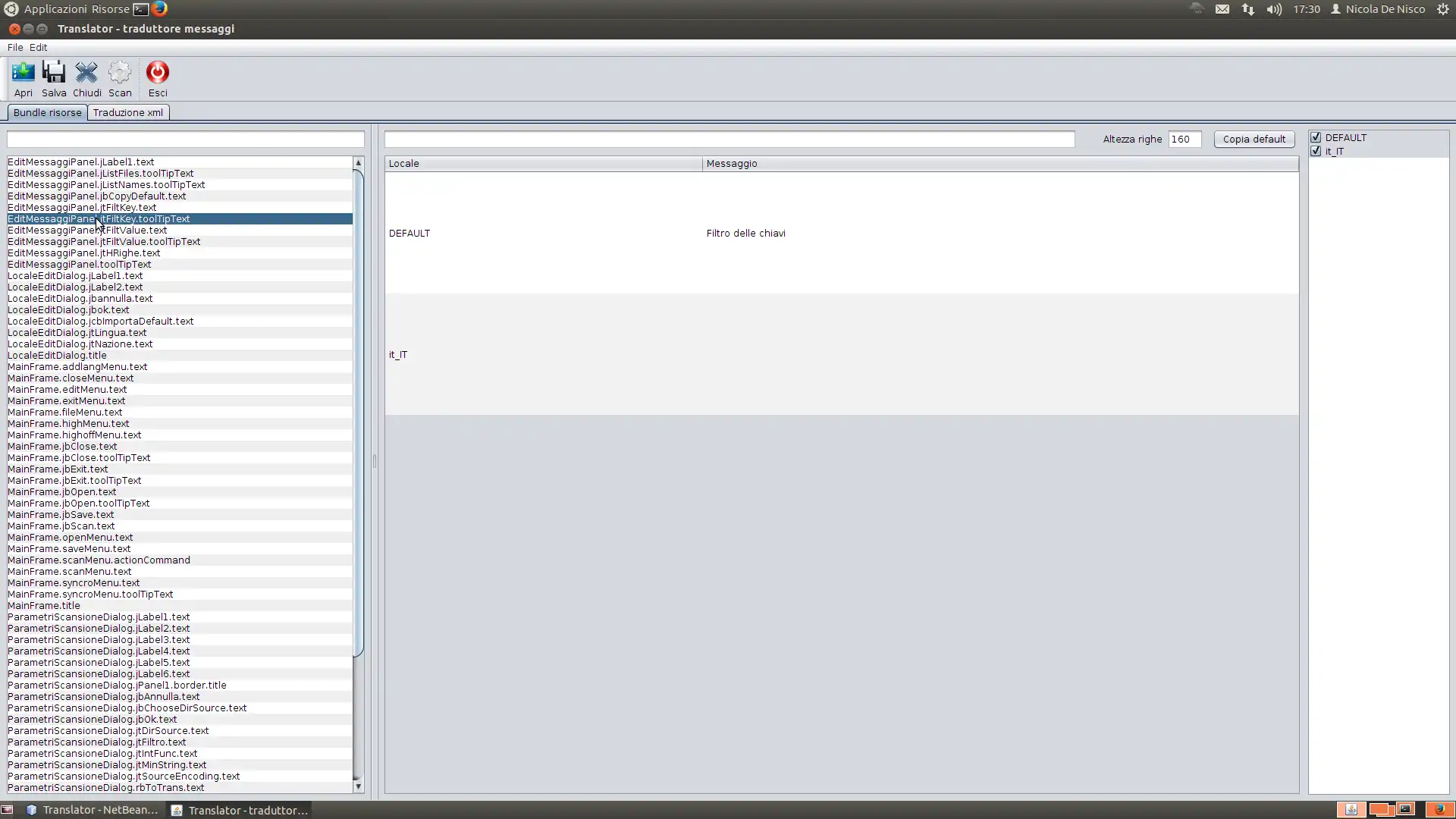The image size is (1456, 819).
Task: Click the Firefox browser icon in taskbar
Action: (x=160, y=9)
